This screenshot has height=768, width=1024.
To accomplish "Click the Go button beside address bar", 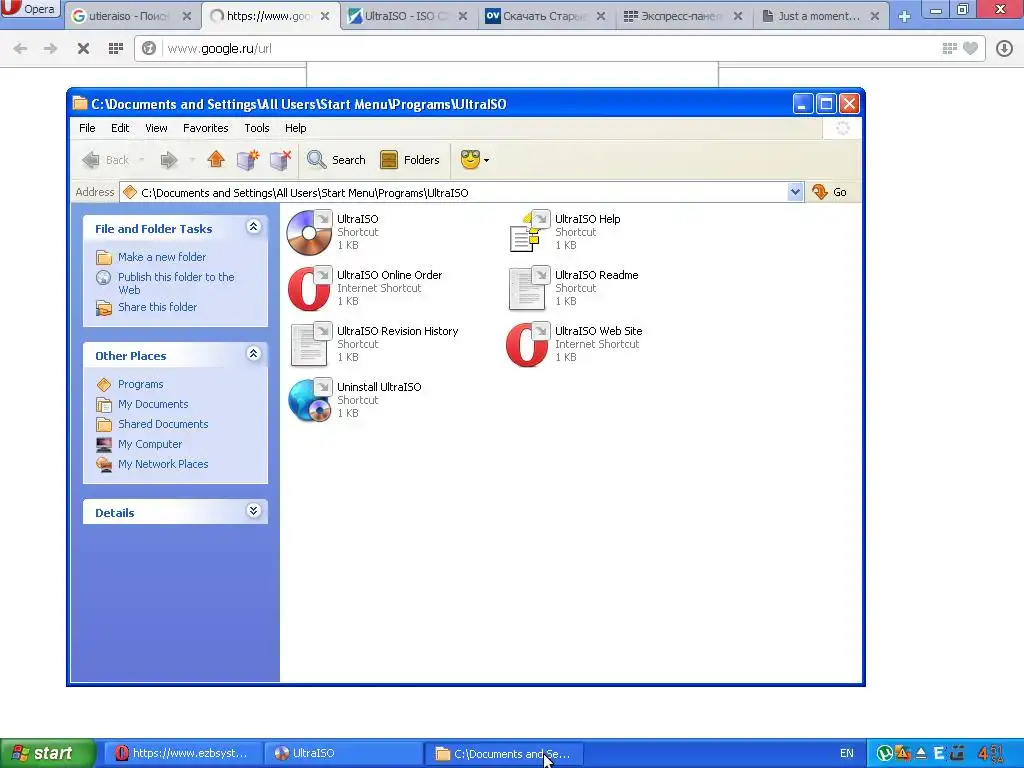I will (x=829, y=192).
